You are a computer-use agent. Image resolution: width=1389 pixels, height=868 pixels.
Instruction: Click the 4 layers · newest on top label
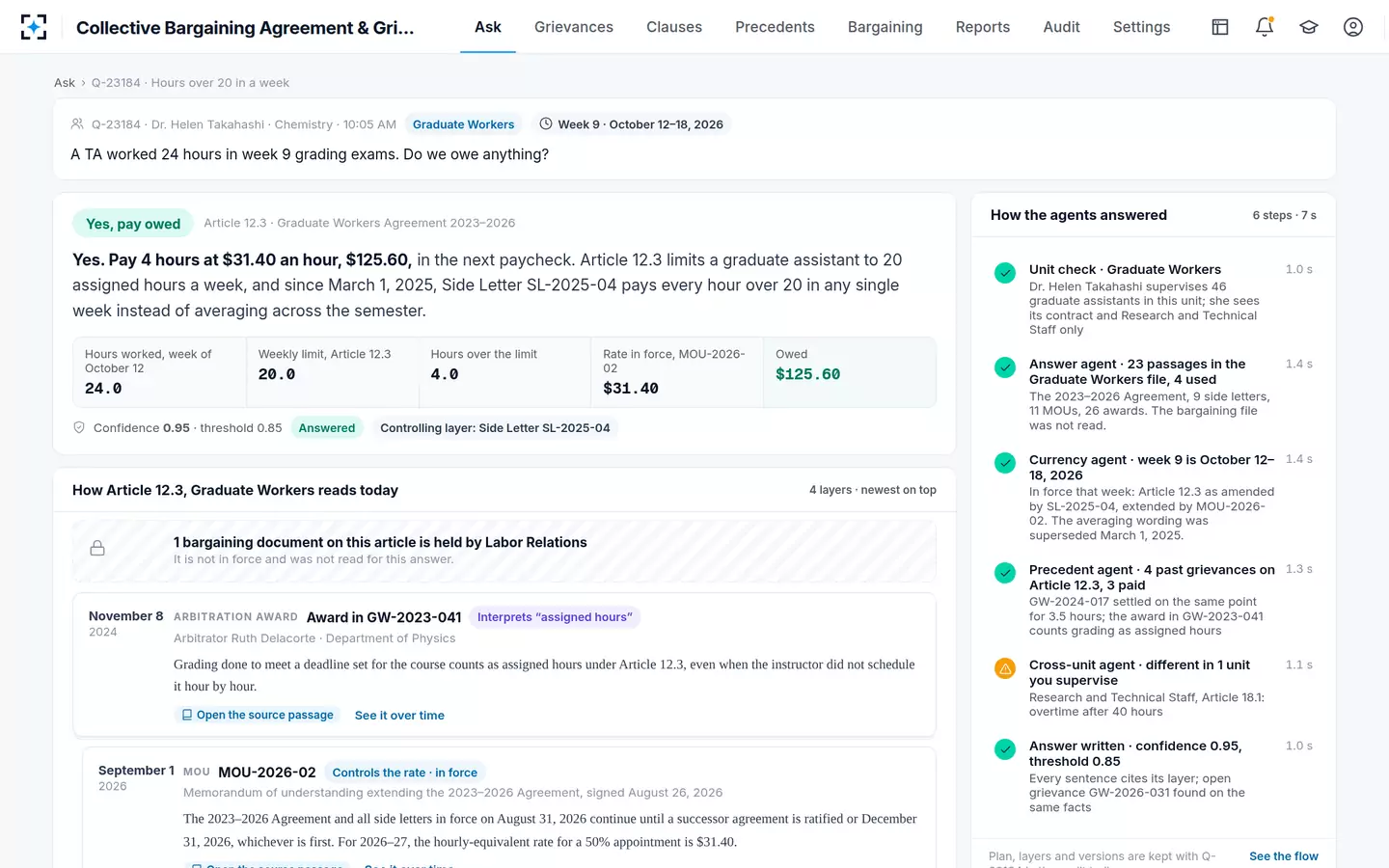click(x=873, y=490)
